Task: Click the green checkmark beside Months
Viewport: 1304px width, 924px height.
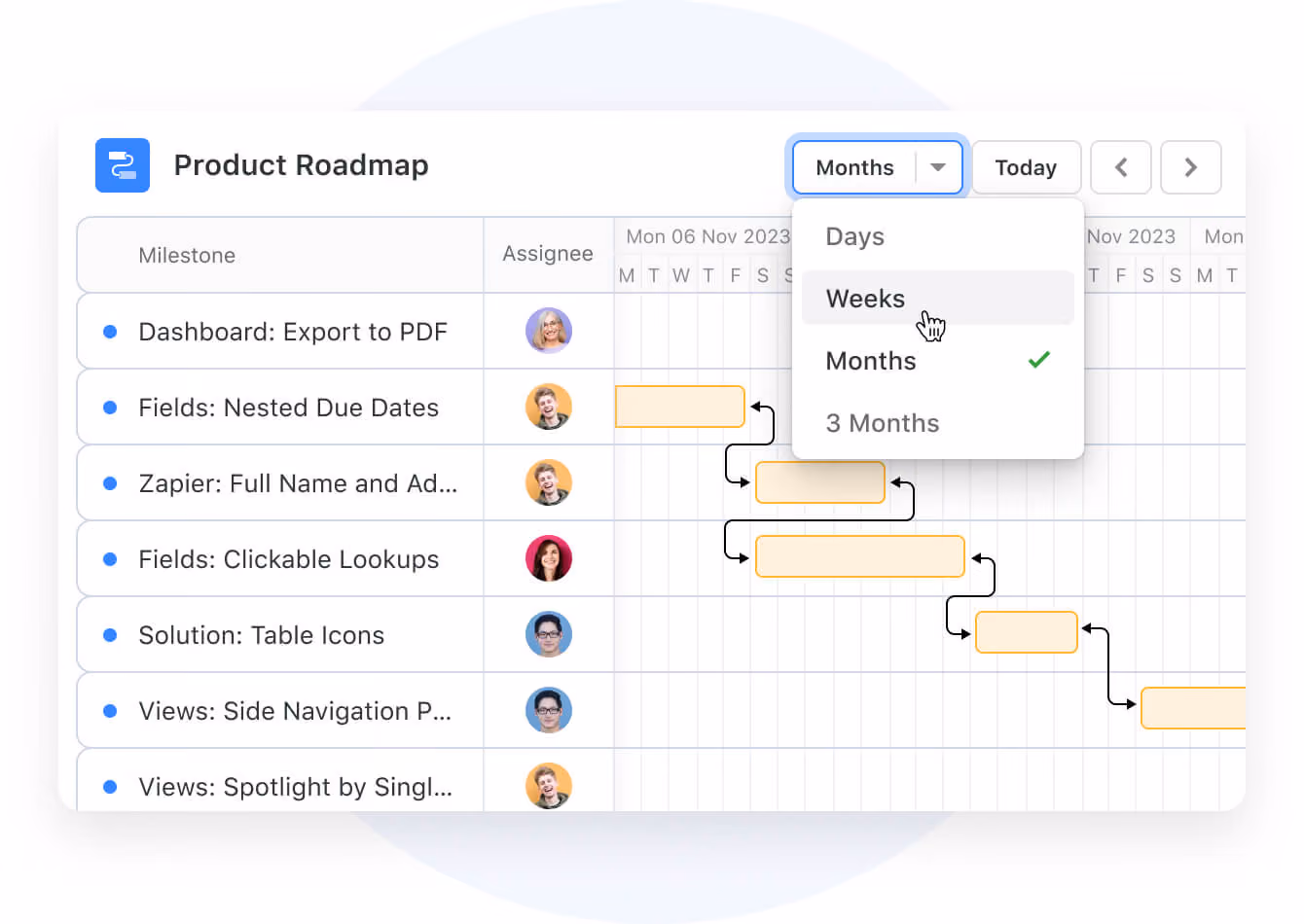Action: pos(1039,360)
